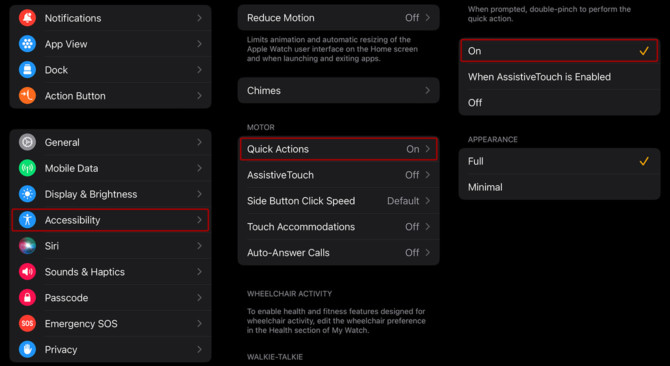The width and height of the screenshot is (670, 366).
Task: Tap the red Emergency SOS icon
Action: pyautogui.click(x=27, y=323)
